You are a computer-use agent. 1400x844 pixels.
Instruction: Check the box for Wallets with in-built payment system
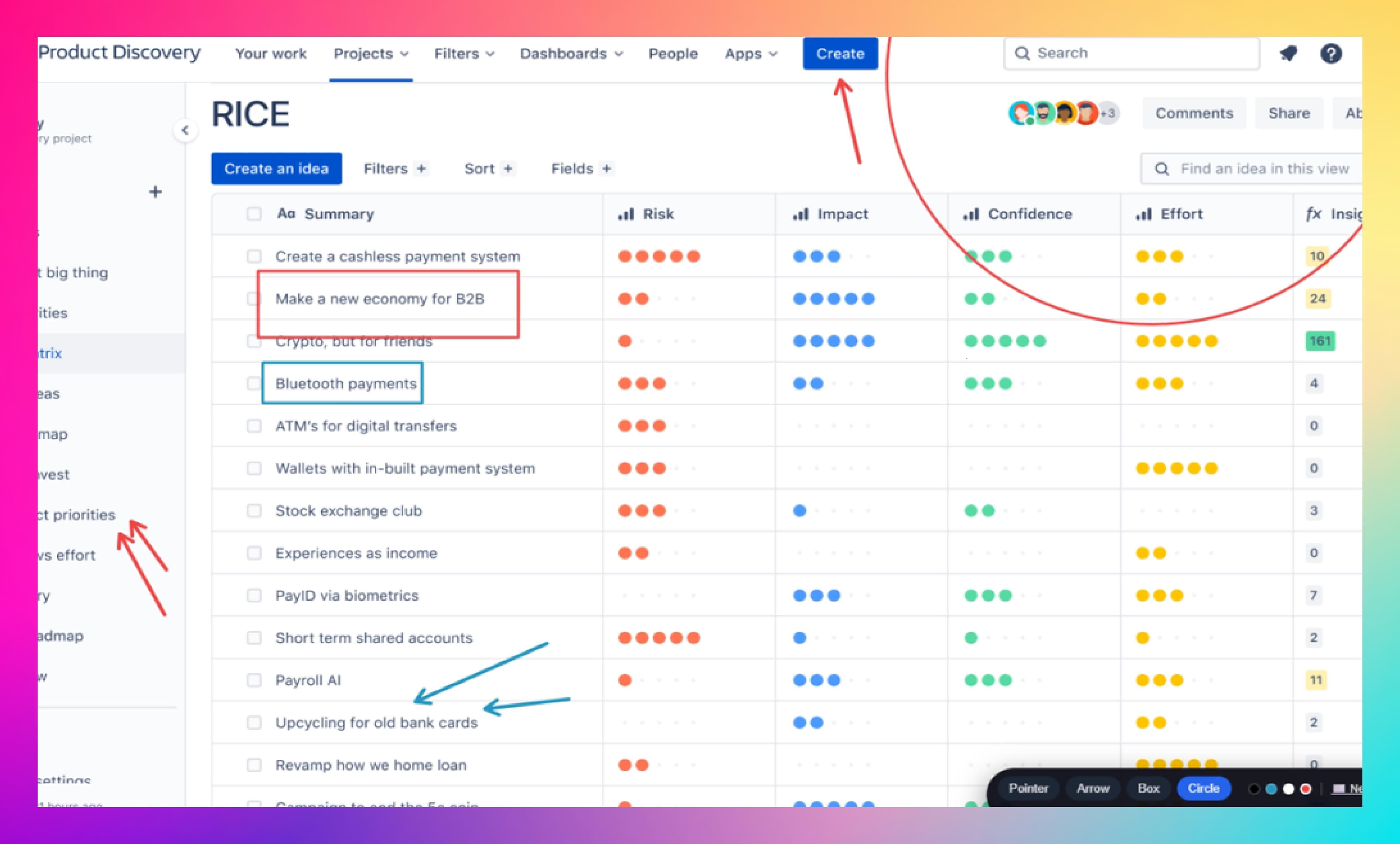click(254, 468)
